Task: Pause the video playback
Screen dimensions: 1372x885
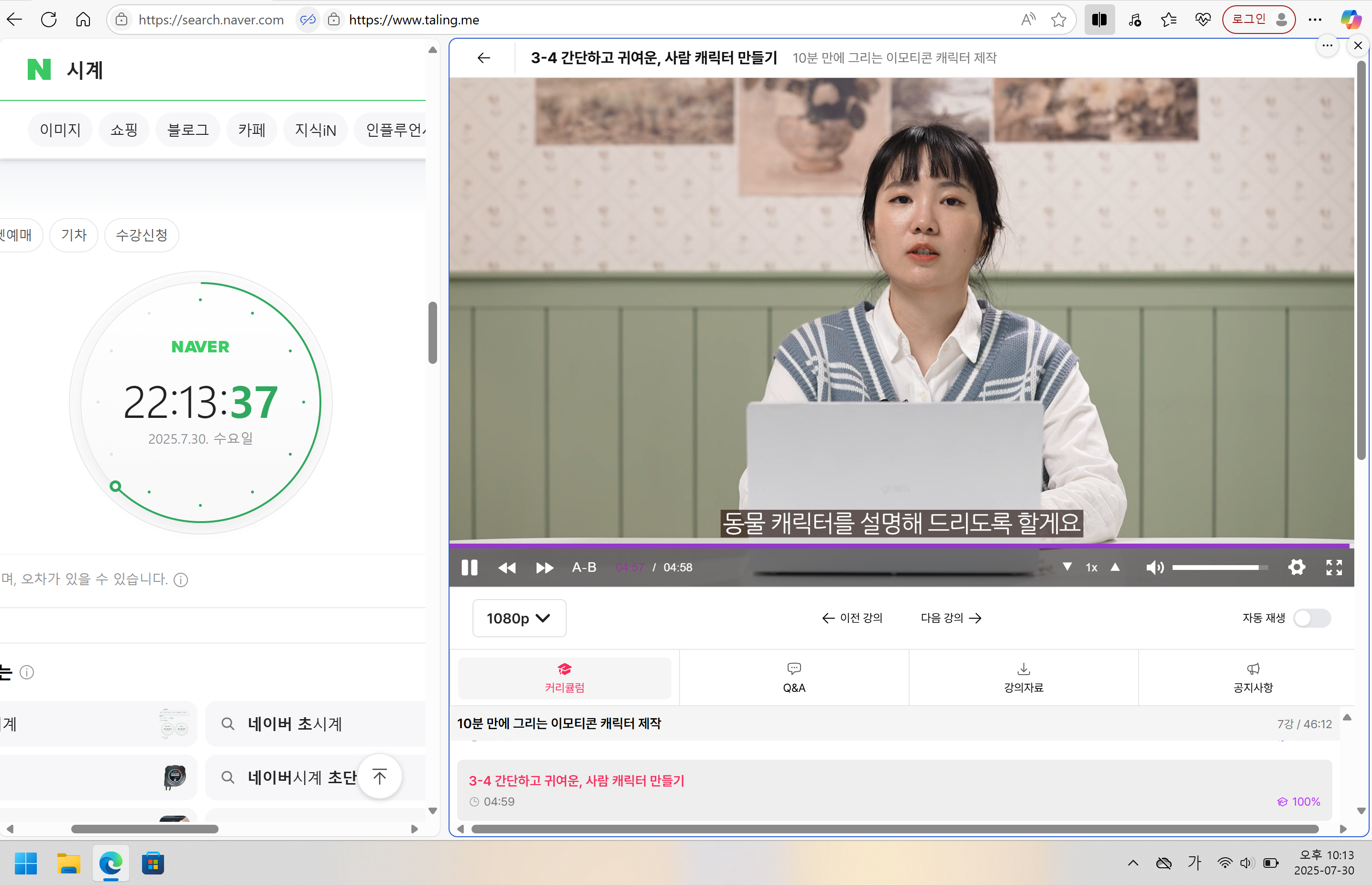Action: [469, 567]
